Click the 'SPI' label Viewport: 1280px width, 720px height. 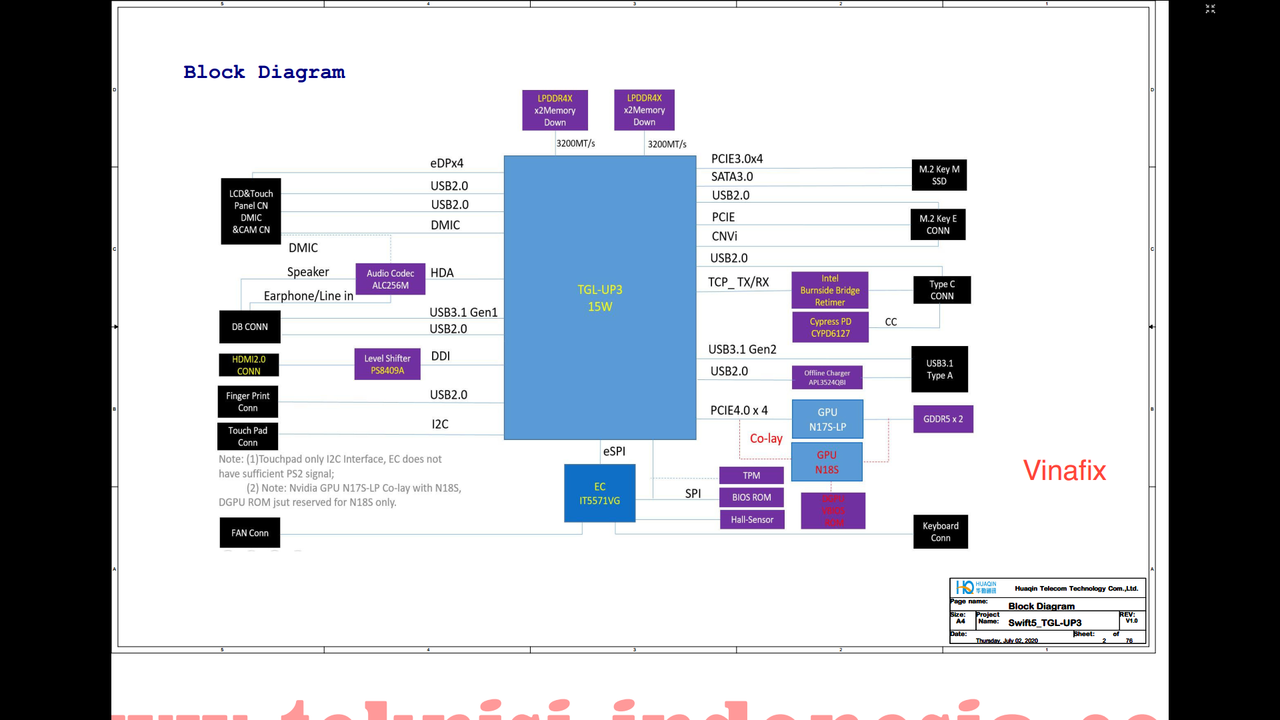pos(693,494)
